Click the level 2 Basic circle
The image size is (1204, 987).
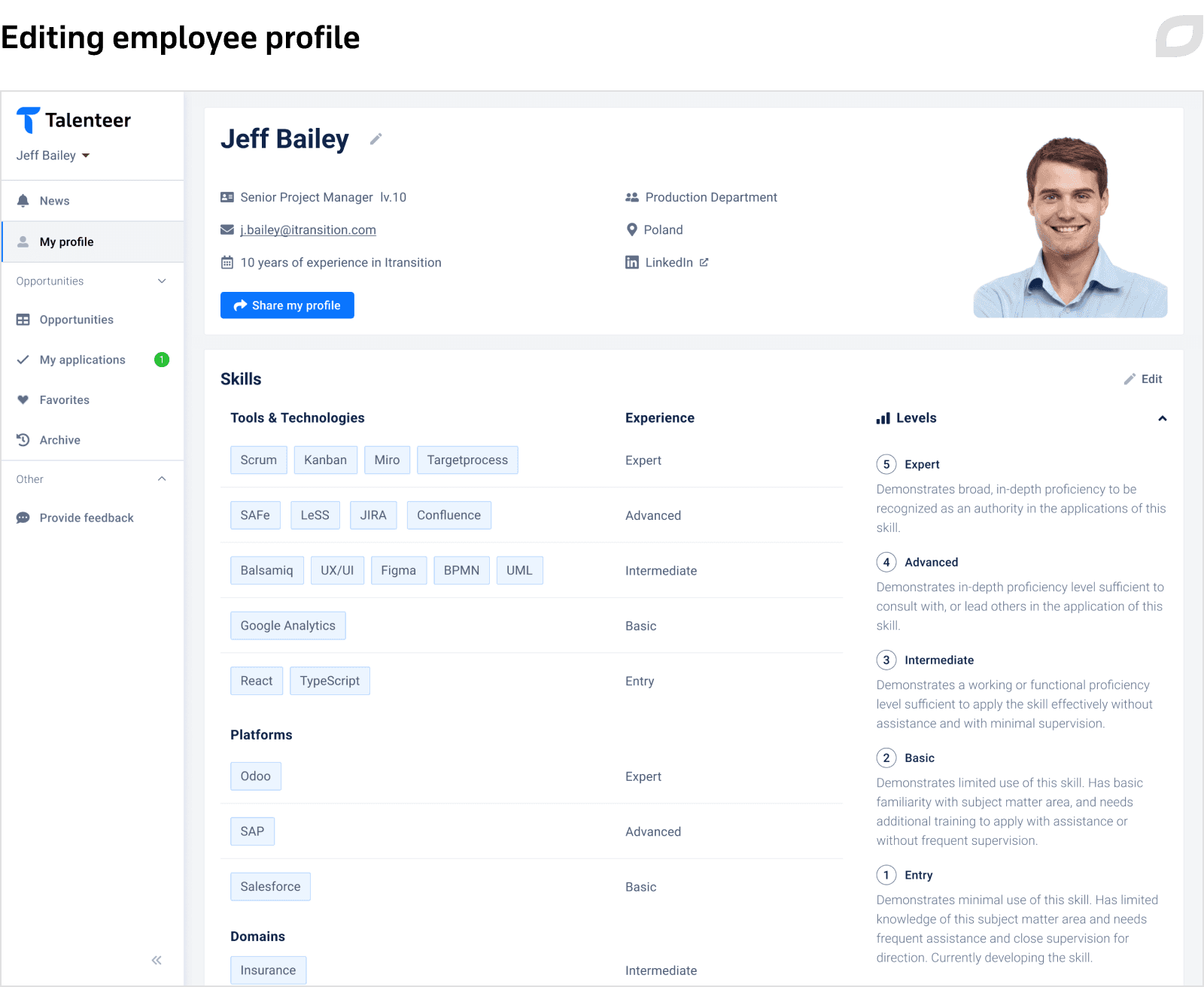pyautogui.click(x=886, y=758)
